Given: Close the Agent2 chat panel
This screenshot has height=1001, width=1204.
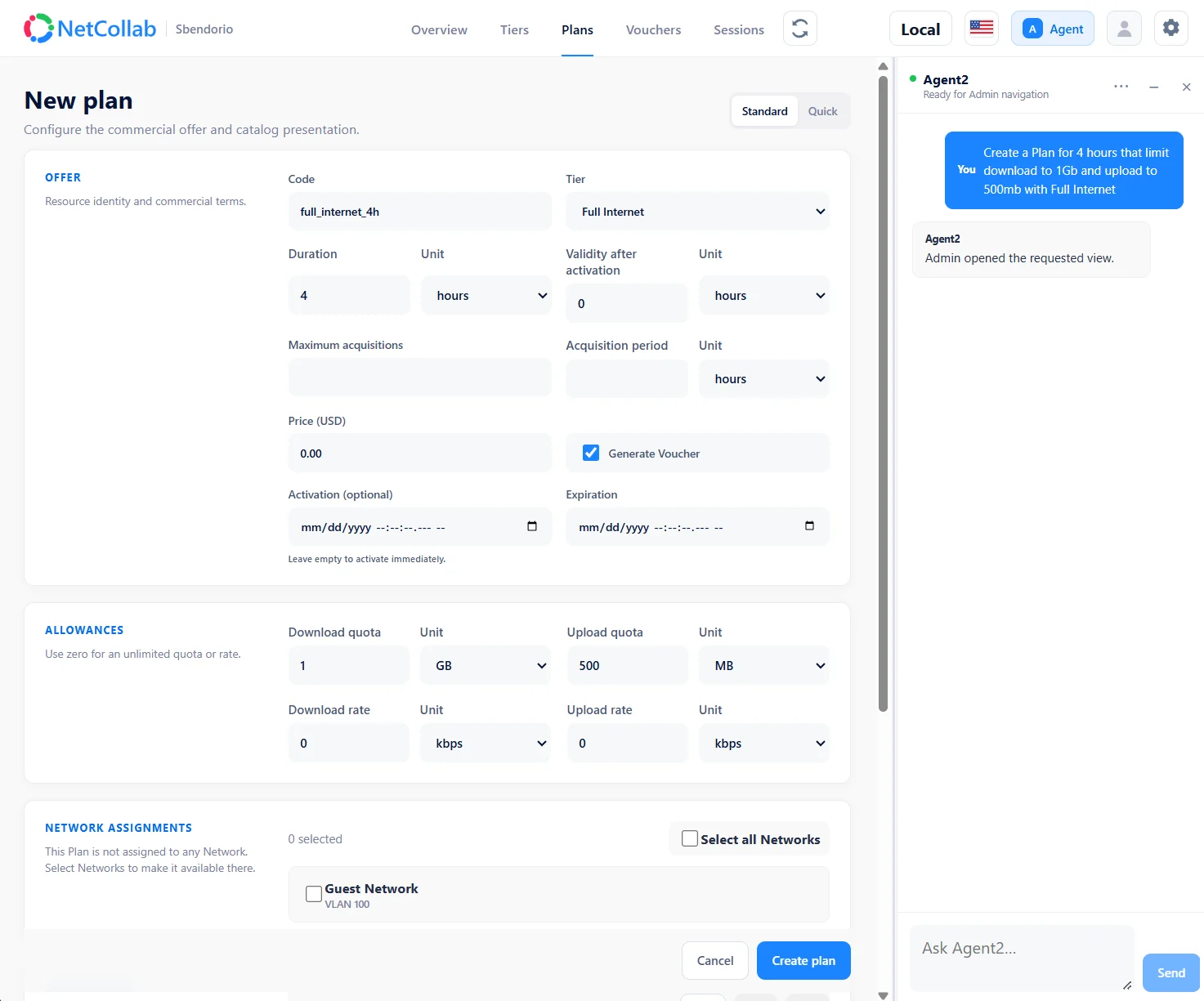Looking at the screenshot, I should click(x=1187, y=87).
